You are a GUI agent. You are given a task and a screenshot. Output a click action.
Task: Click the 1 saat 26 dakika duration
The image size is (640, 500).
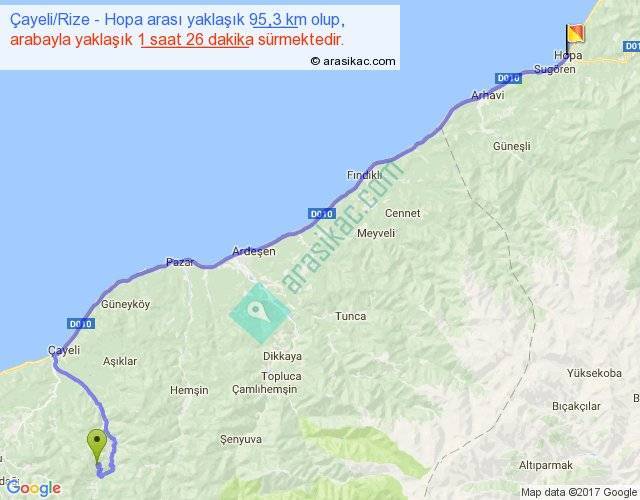(196, 40)
